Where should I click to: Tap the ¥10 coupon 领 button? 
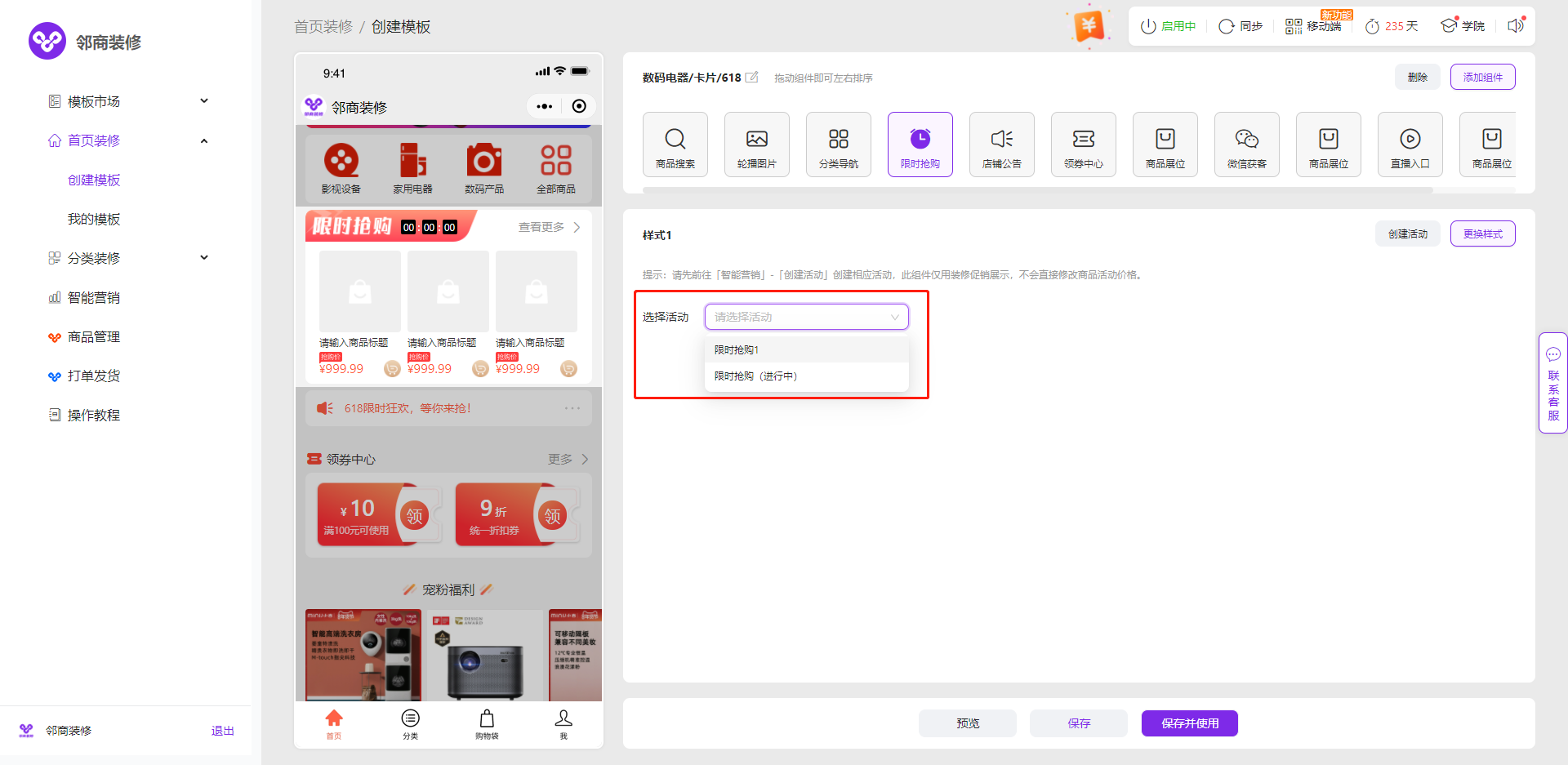[x=415, y=515]
